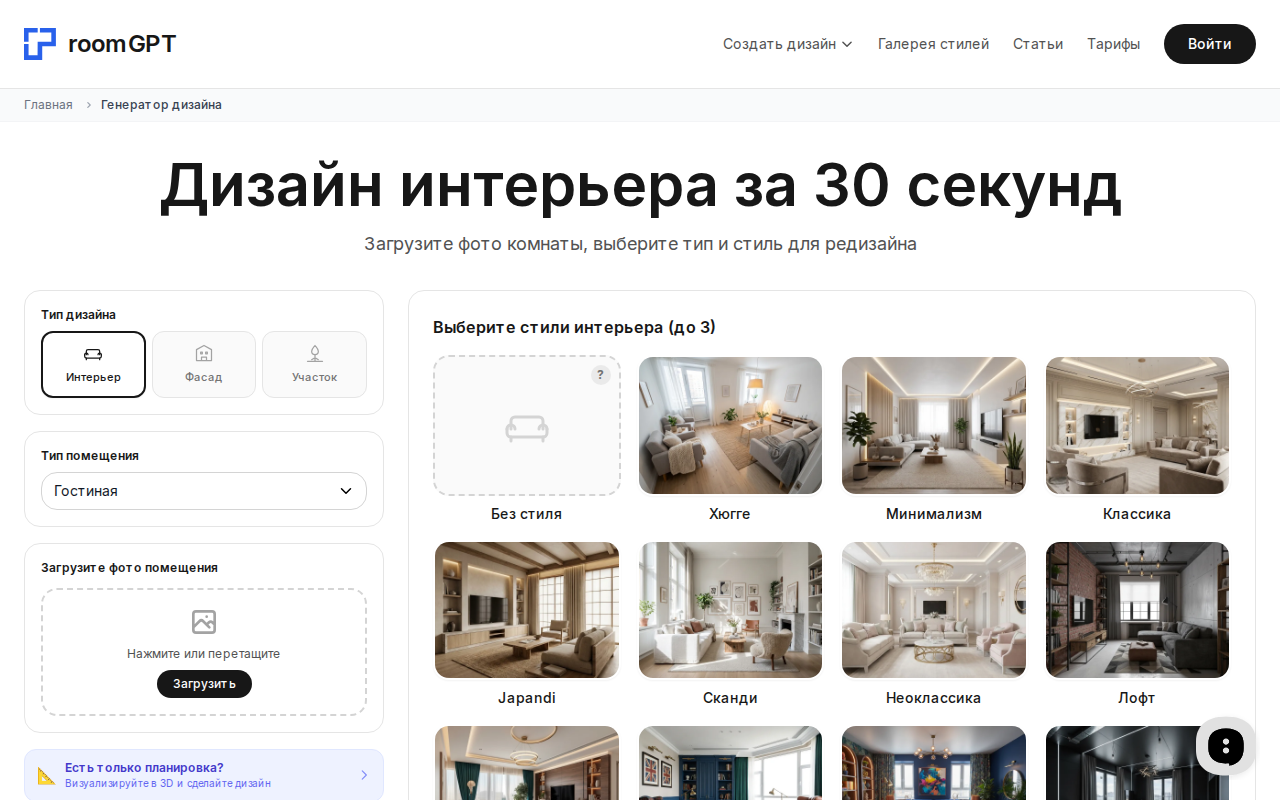This screenshot has height=800, width=1280.
Task: Pick the Лофт style thumbnail
Action: point(1137,610)
